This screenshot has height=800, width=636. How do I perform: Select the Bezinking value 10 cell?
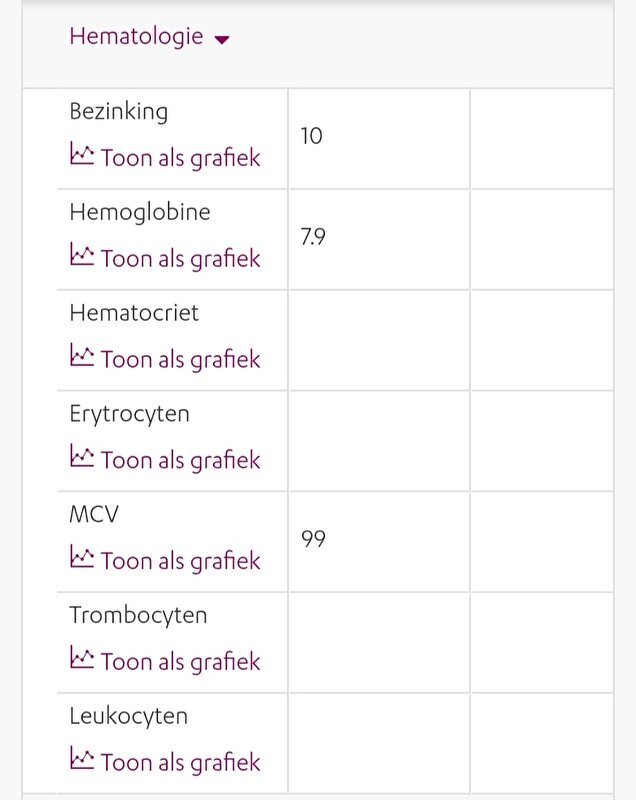(379, 139)
